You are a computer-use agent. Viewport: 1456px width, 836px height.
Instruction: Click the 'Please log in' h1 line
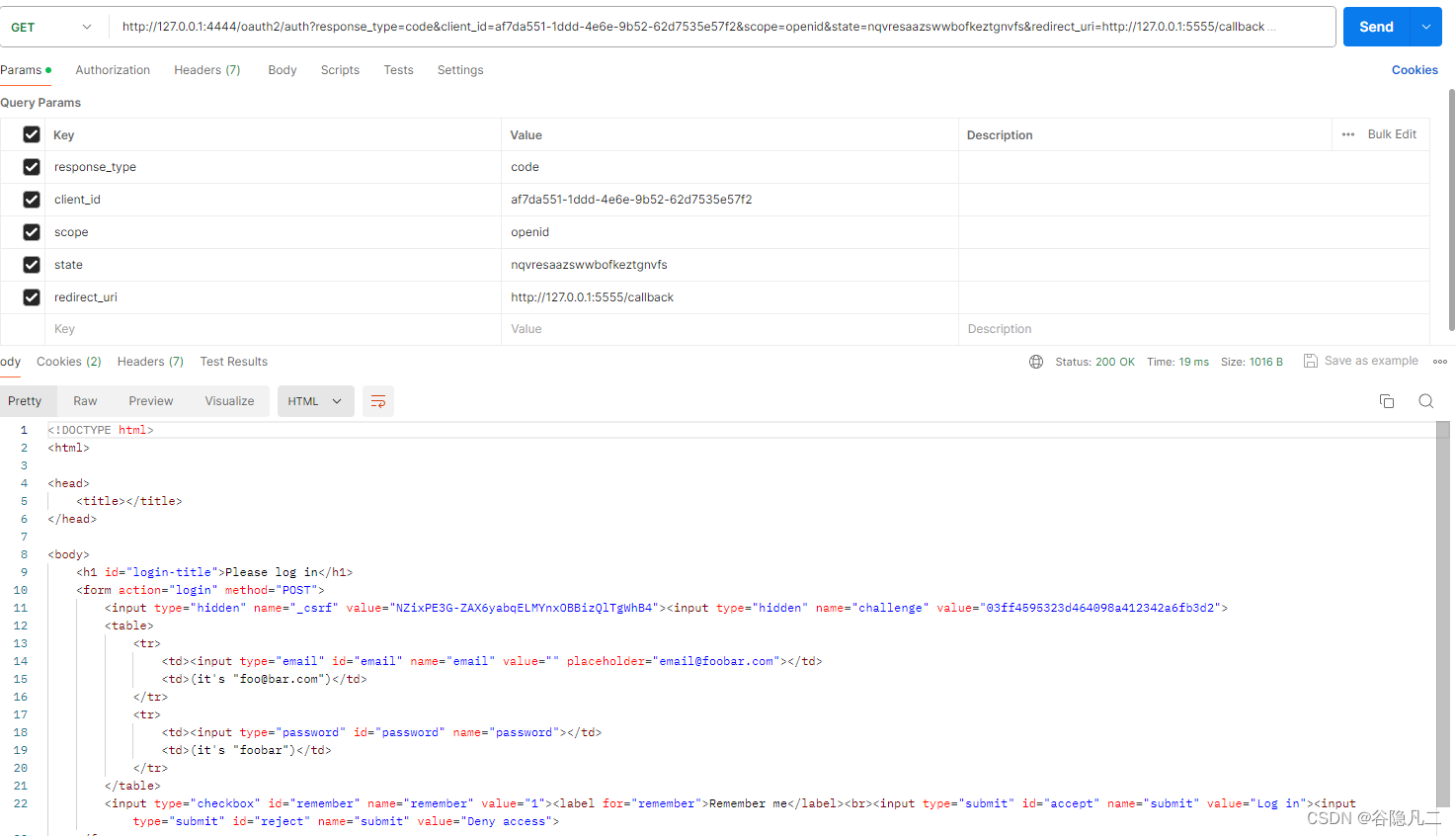point(214,572)
